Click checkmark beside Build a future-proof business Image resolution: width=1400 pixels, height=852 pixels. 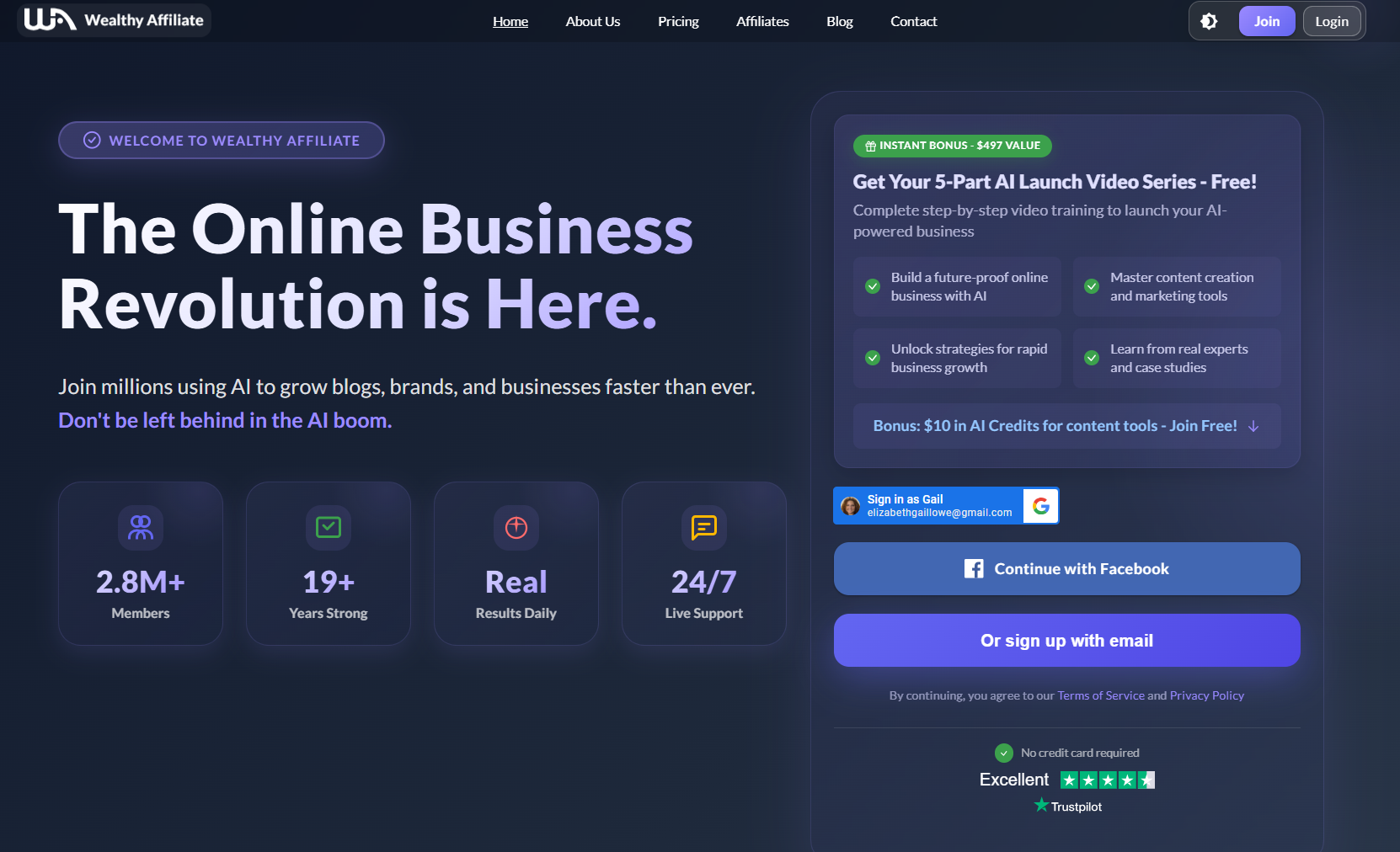(873, 286)
